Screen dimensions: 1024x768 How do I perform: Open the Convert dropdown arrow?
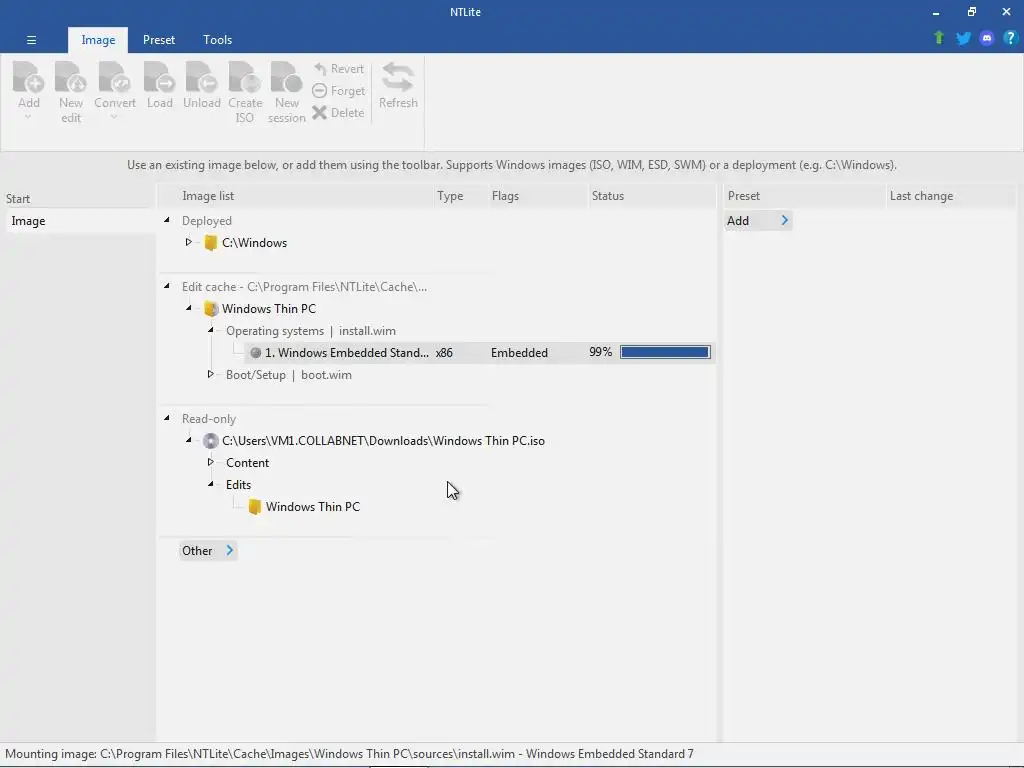(114, 118)
